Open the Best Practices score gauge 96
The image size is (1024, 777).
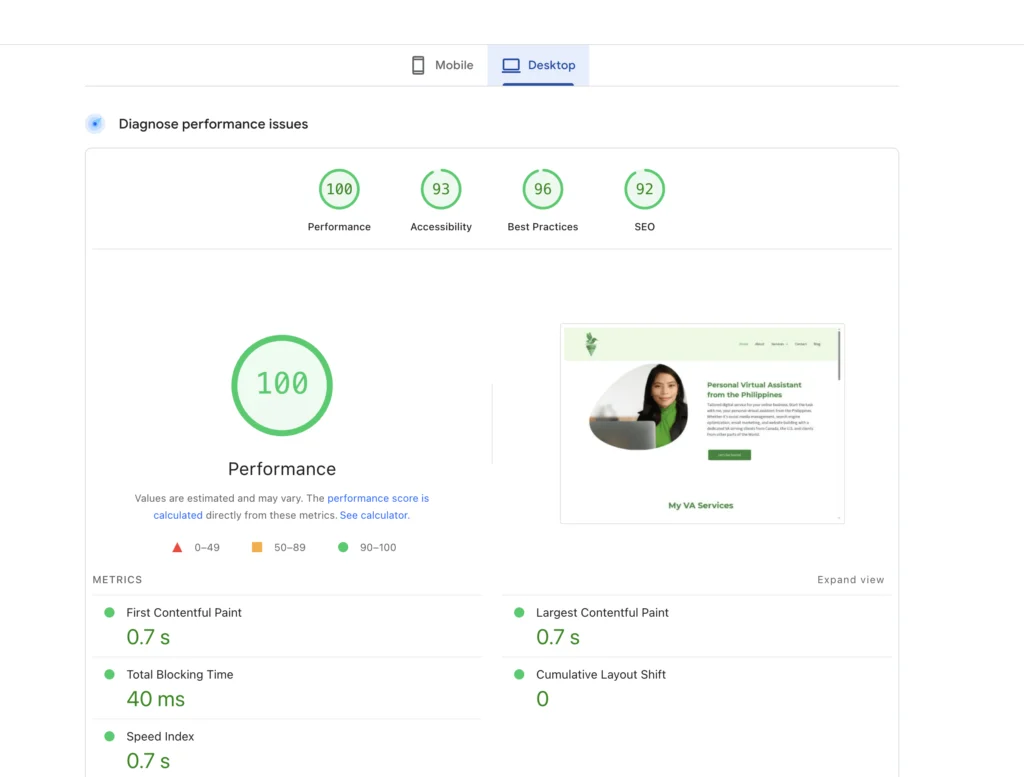click(x=543, y=189)
